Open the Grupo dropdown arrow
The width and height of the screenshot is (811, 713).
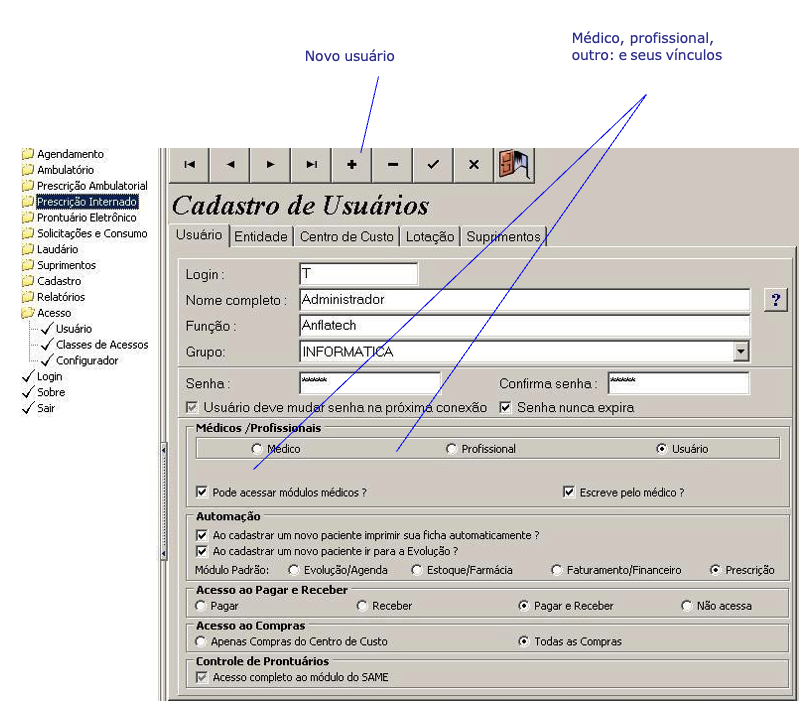tap(741, 352)
